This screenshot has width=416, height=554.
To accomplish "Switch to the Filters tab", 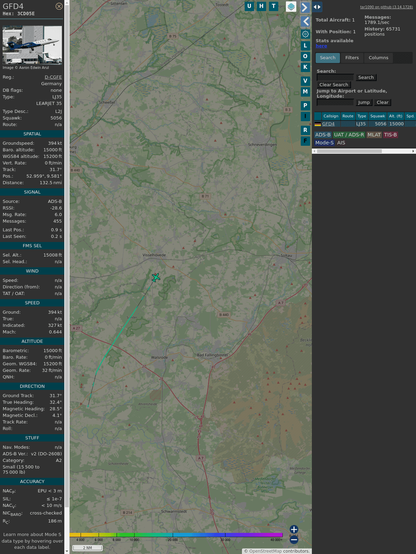I will tap(352, 58).
